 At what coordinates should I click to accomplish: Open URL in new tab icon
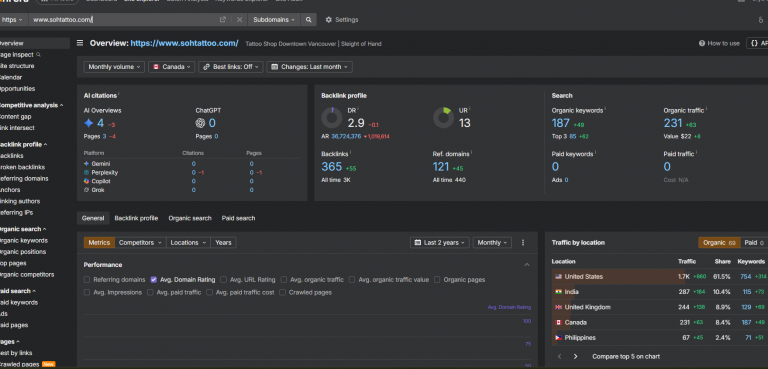pyautogui.click(x=223, y=20)
